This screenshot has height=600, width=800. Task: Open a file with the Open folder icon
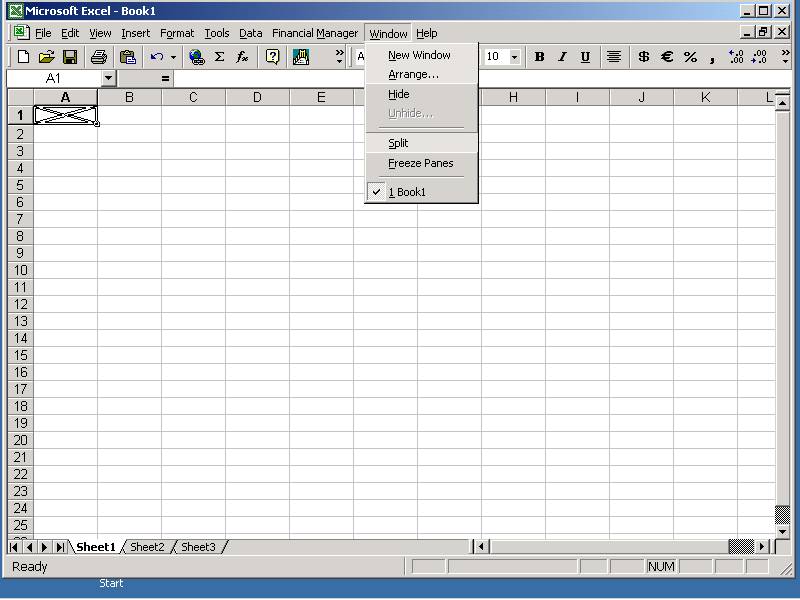tap(47, 57)
